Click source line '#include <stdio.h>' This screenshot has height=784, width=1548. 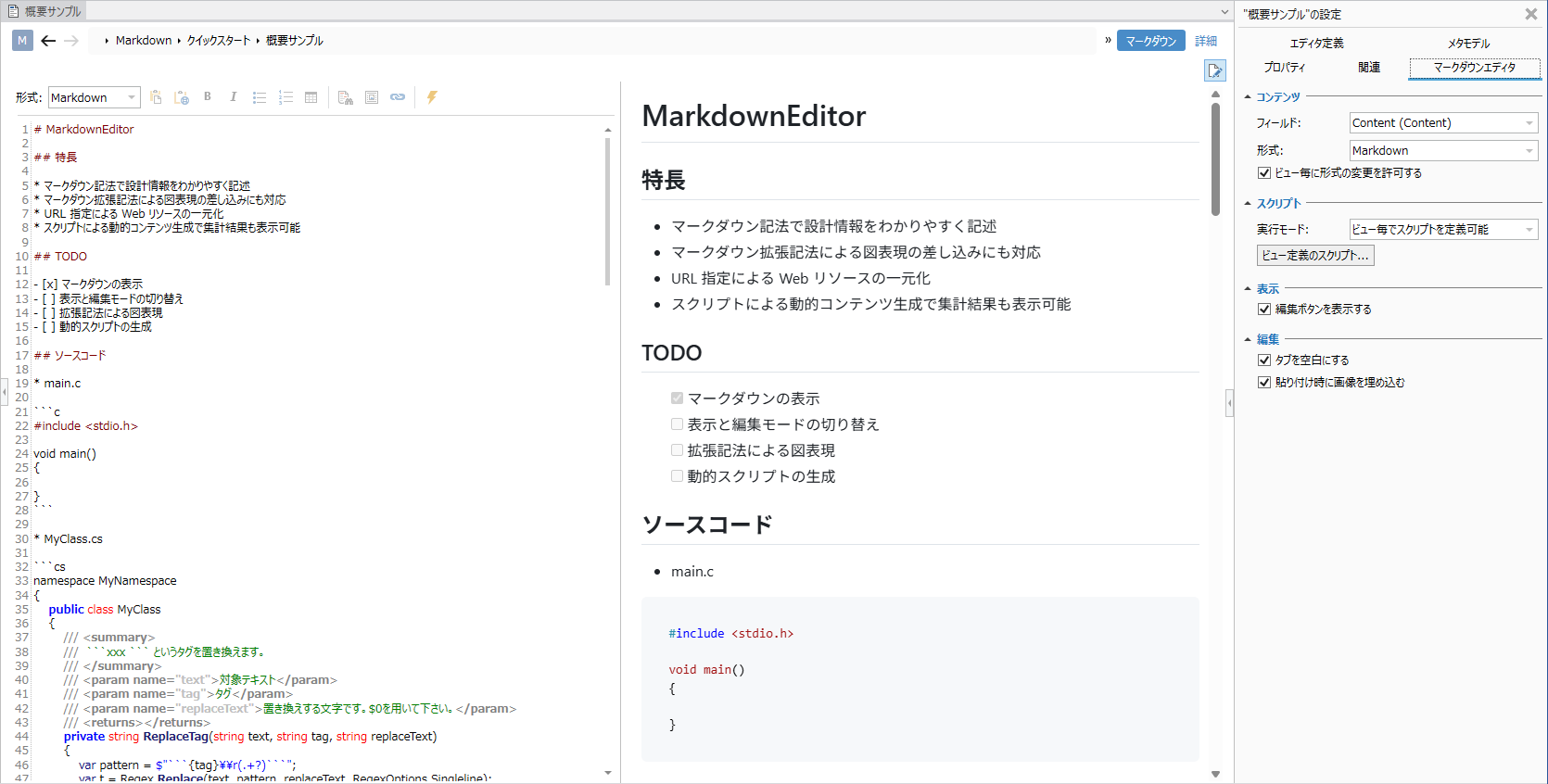[x=85, y=426]
